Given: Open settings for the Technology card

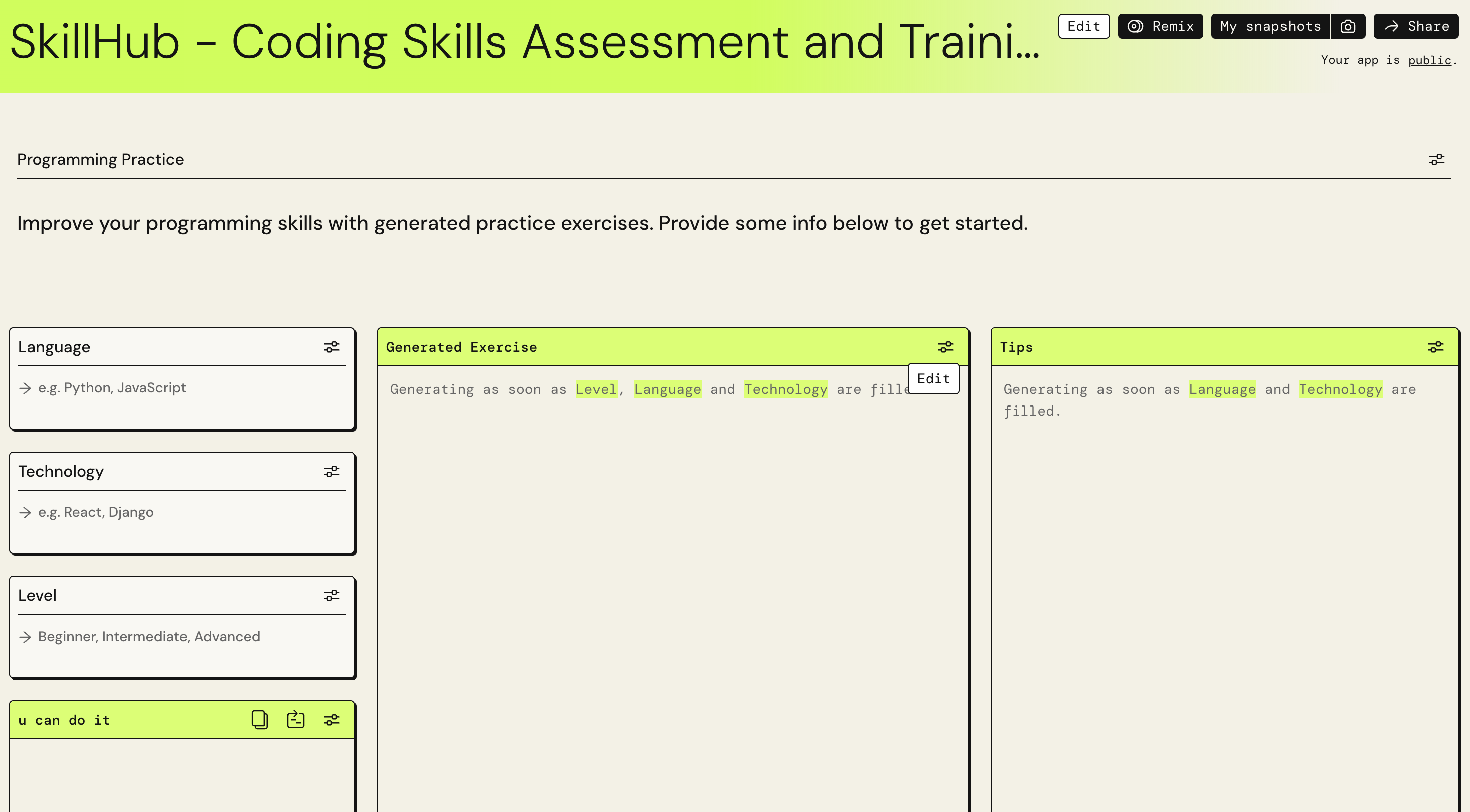Looking at the screenshot, I should coord(331,471).
